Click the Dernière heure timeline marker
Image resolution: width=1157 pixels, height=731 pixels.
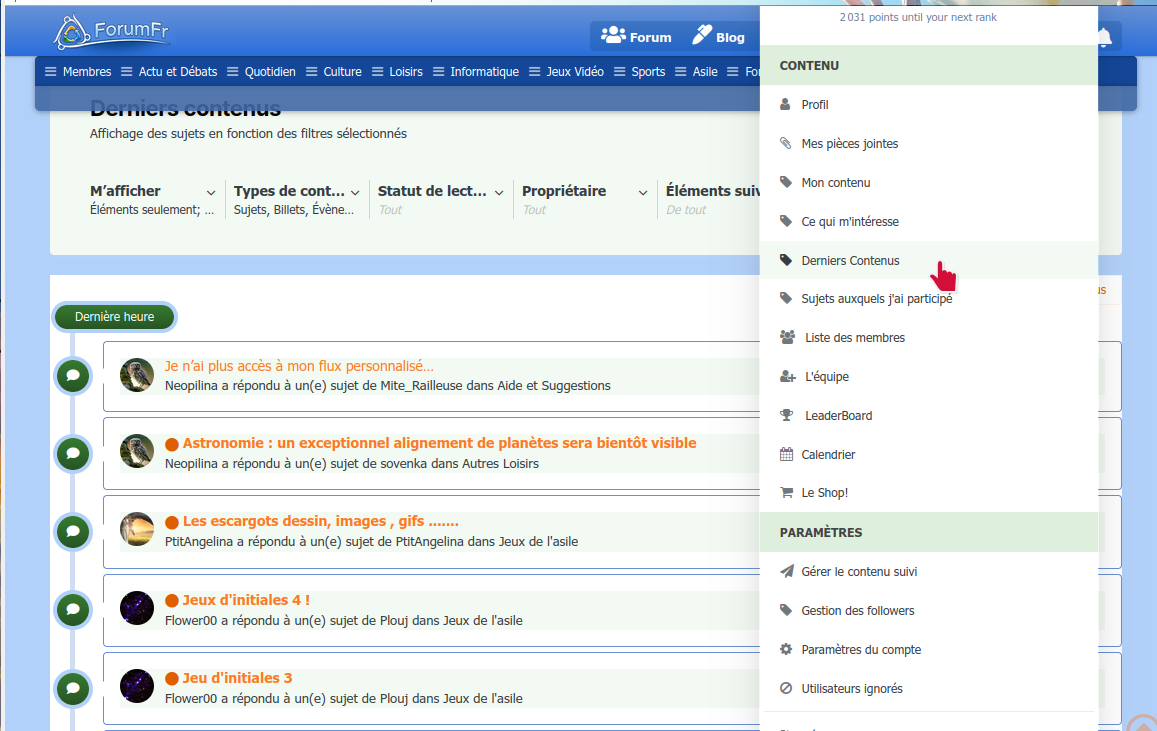coord(114,317)
